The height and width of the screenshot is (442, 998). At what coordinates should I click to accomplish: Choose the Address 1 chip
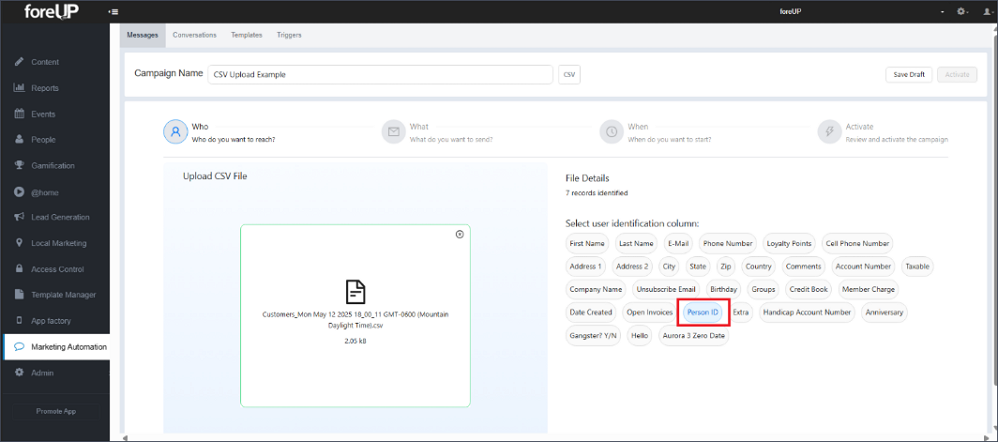(x=586, y=266)
